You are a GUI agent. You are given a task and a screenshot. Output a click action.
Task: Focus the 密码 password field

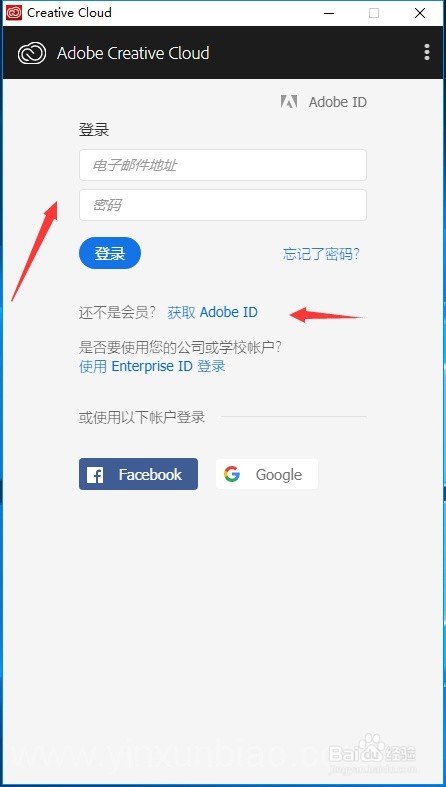coord(223,205)
